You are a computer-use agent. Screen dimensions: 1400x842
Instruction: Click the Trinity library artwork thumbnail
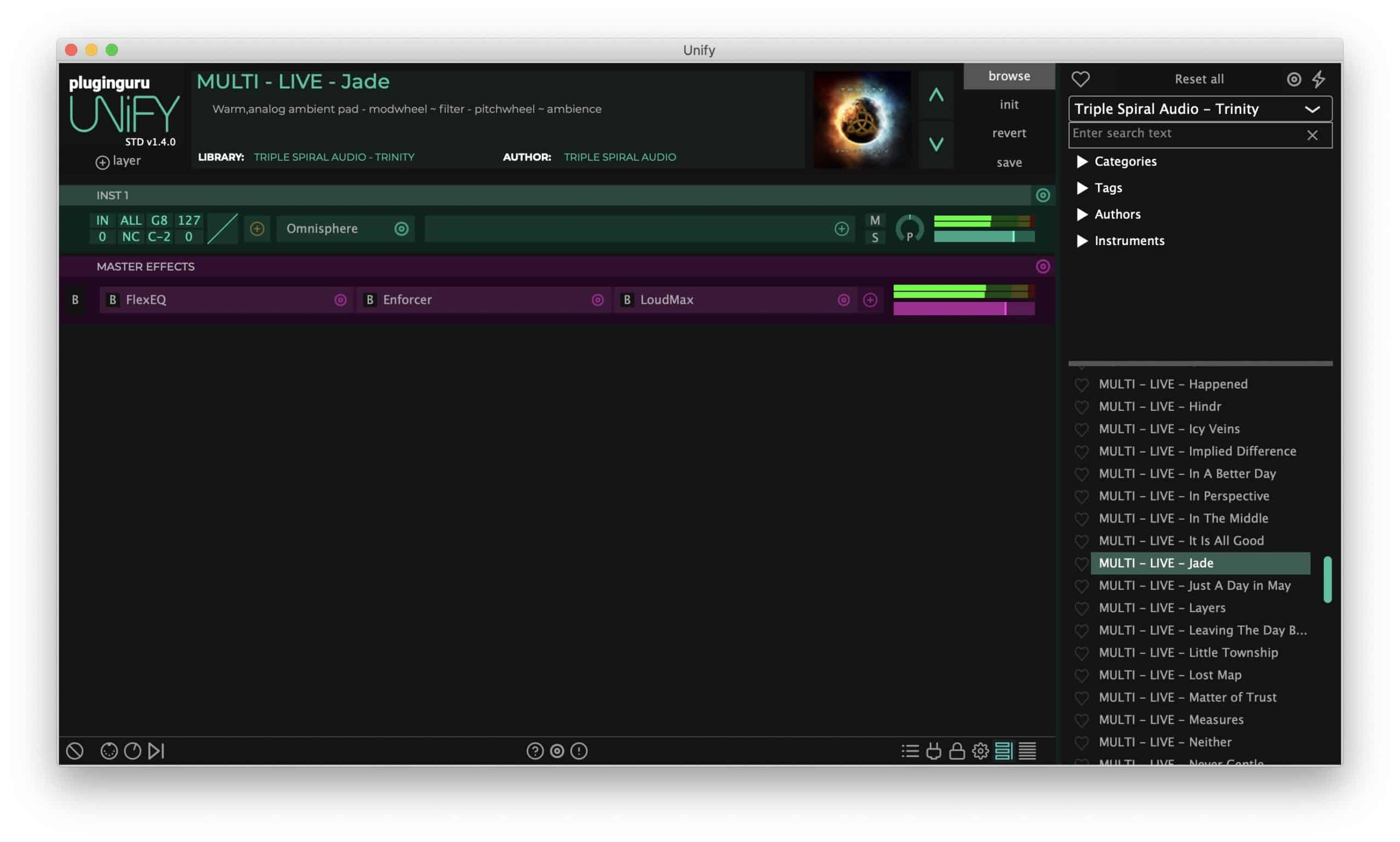pyautogui.click(x=862, y=119)
